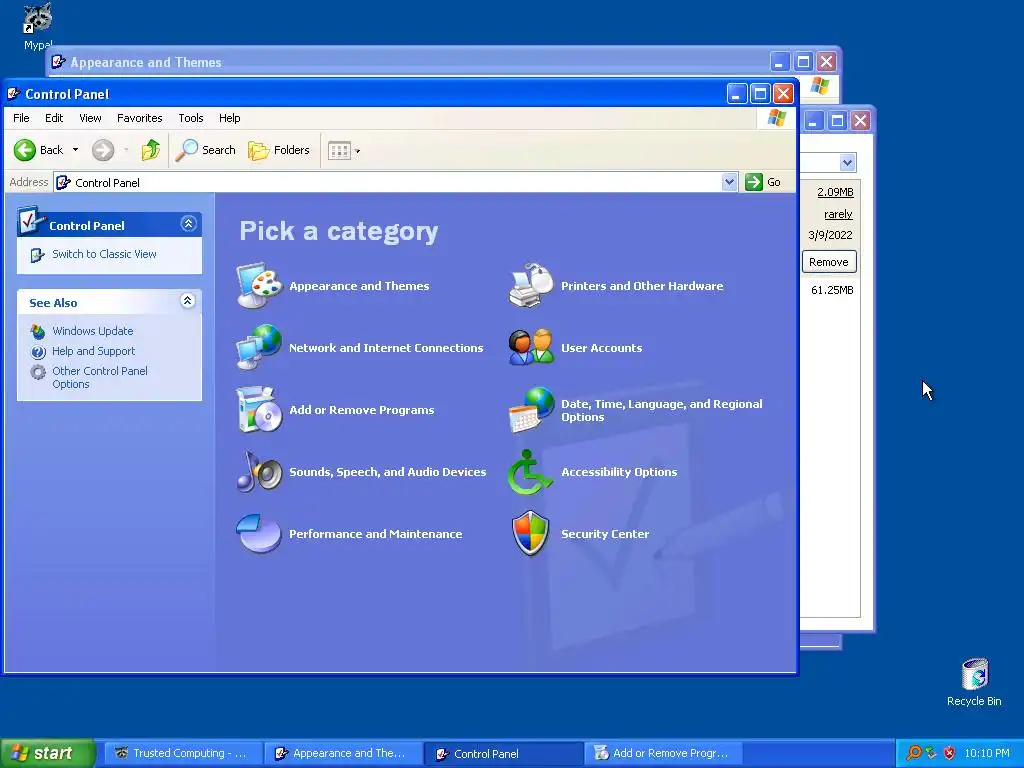The image size is (1024, 768).
Task: Click Date, Time, Language, and Regional Options link
Action: tap(662, 410)
